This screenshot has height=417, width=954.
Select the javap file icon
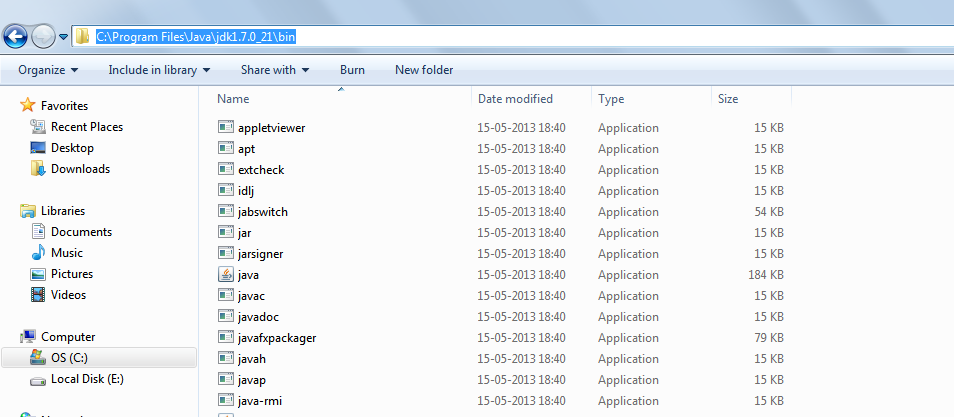[226, 379]
